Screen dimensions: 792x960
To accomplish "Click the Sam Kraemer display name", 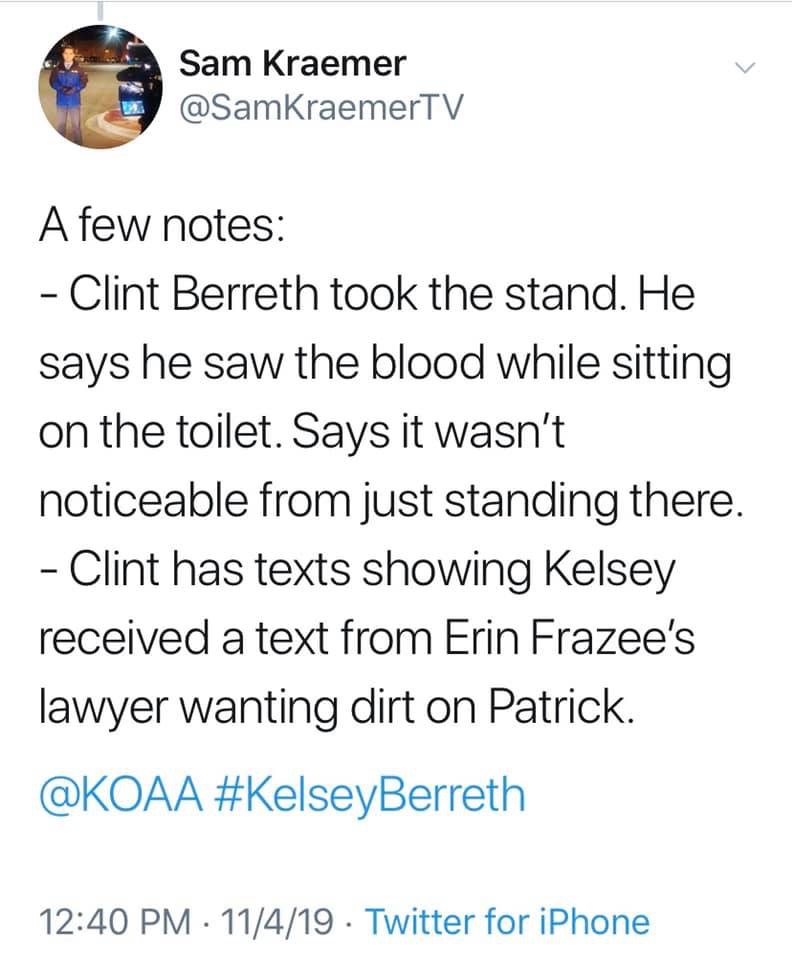I will coord(292,63).
